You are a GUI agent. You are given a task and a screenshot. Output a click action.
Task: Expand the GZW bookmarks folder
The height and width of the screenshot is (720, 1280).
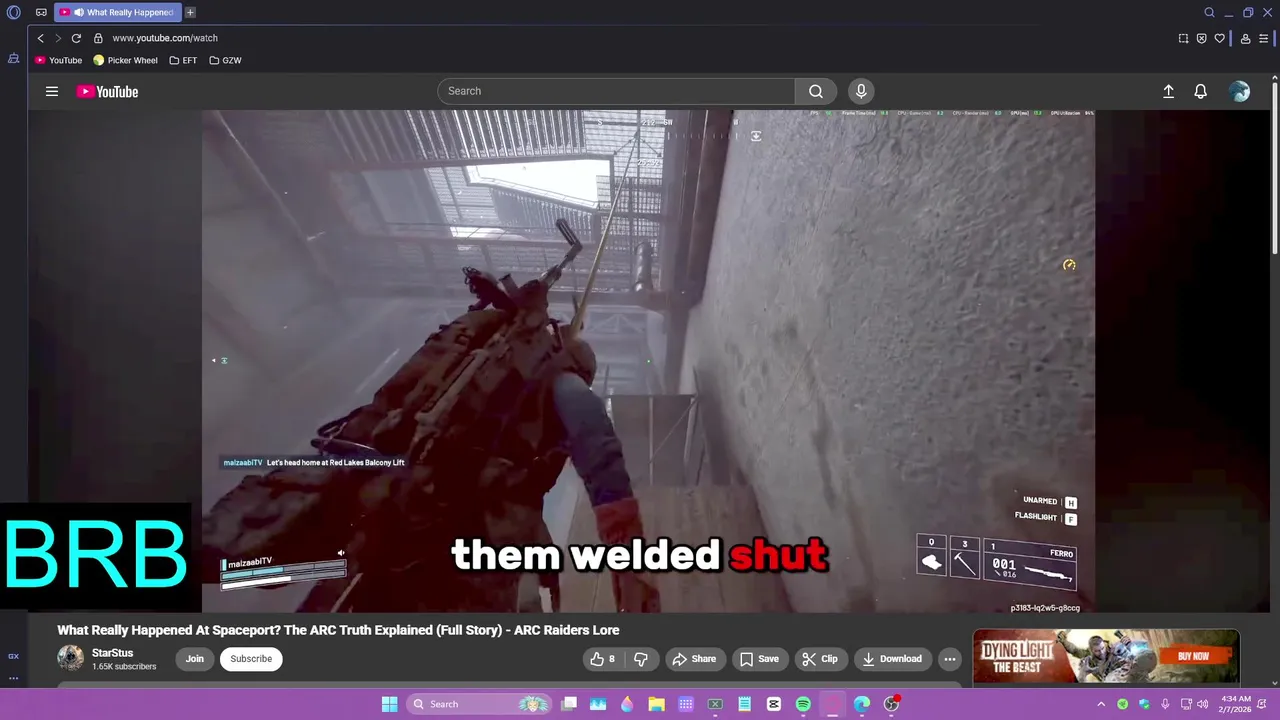click(225, 60)
